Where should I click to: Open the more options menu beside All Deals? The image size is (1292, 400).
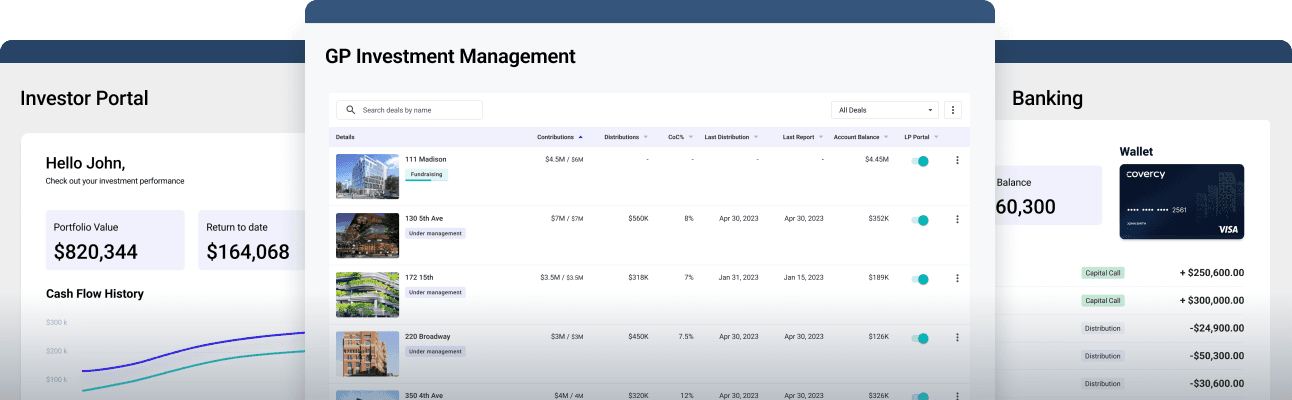[953, 110]
